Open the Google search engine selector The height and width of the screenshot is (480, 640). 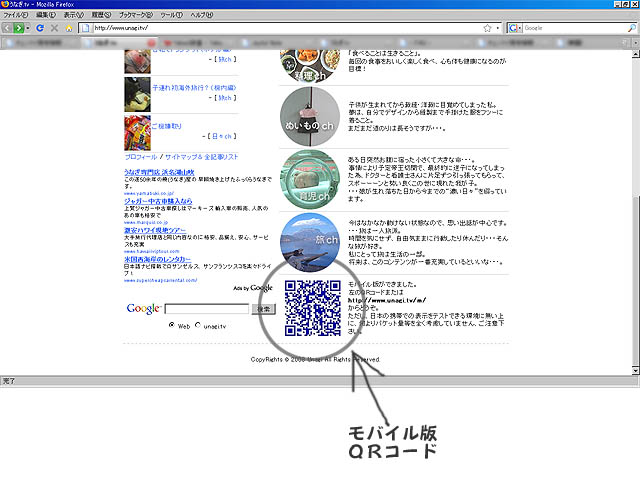click(x=515, y=28)
